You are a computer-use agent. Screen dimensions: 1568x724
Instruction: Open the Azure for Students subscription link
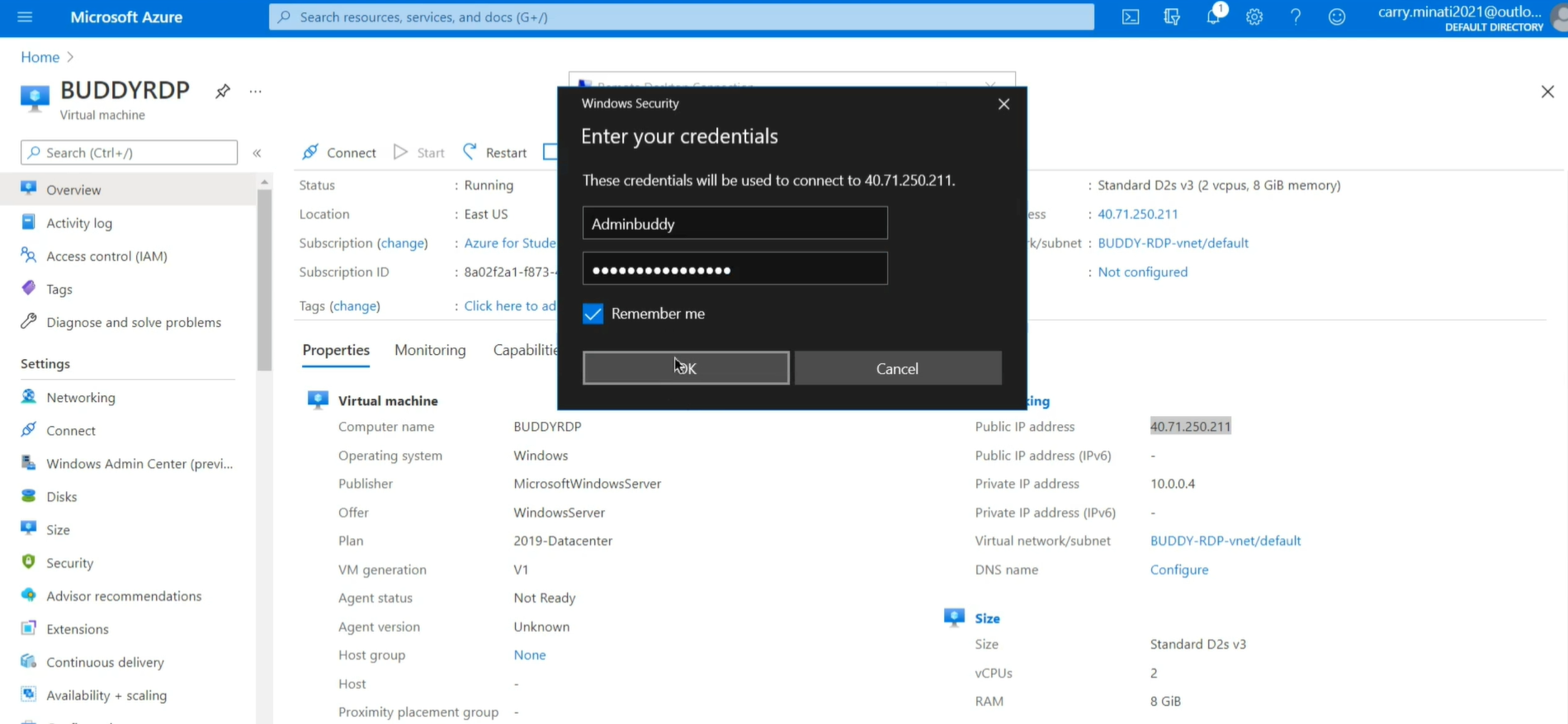click(x=510, y=243)
